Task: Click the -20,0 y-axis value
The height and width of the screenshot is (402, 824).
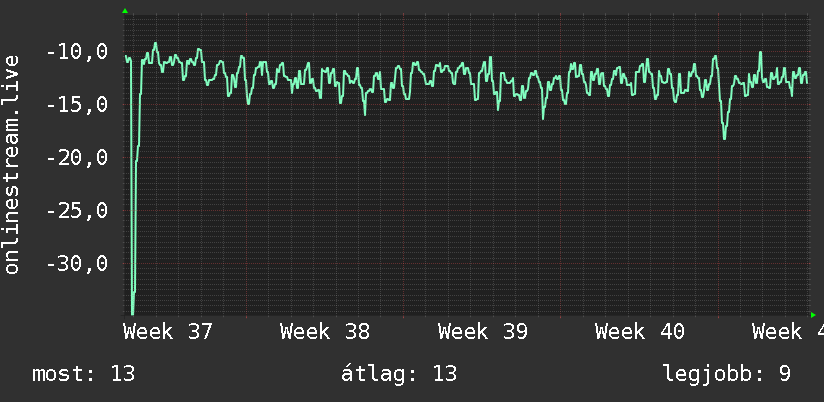Action: 77,158
